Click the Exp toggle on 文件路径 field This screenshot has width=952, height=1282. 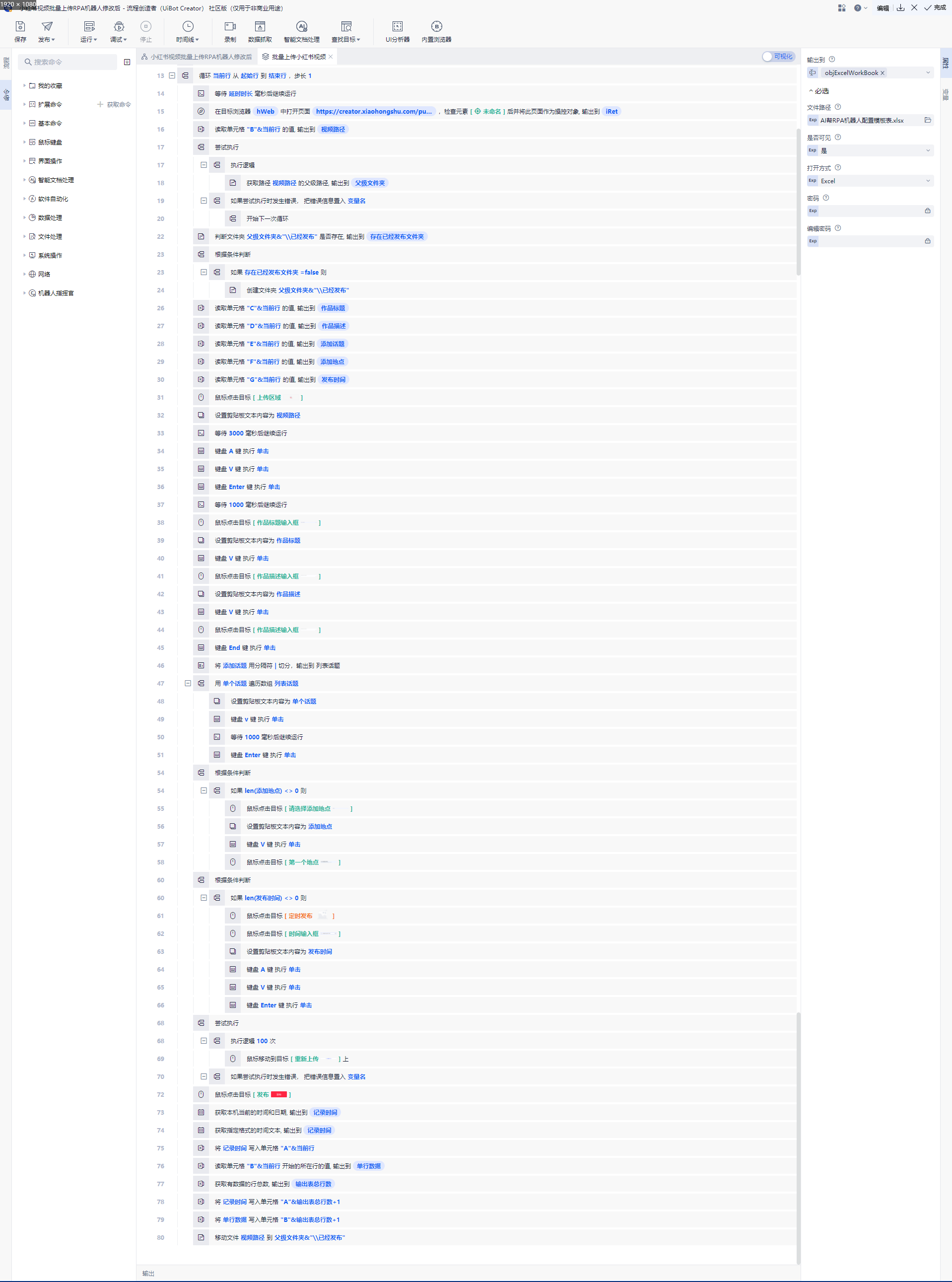click(x=813, y=120)
